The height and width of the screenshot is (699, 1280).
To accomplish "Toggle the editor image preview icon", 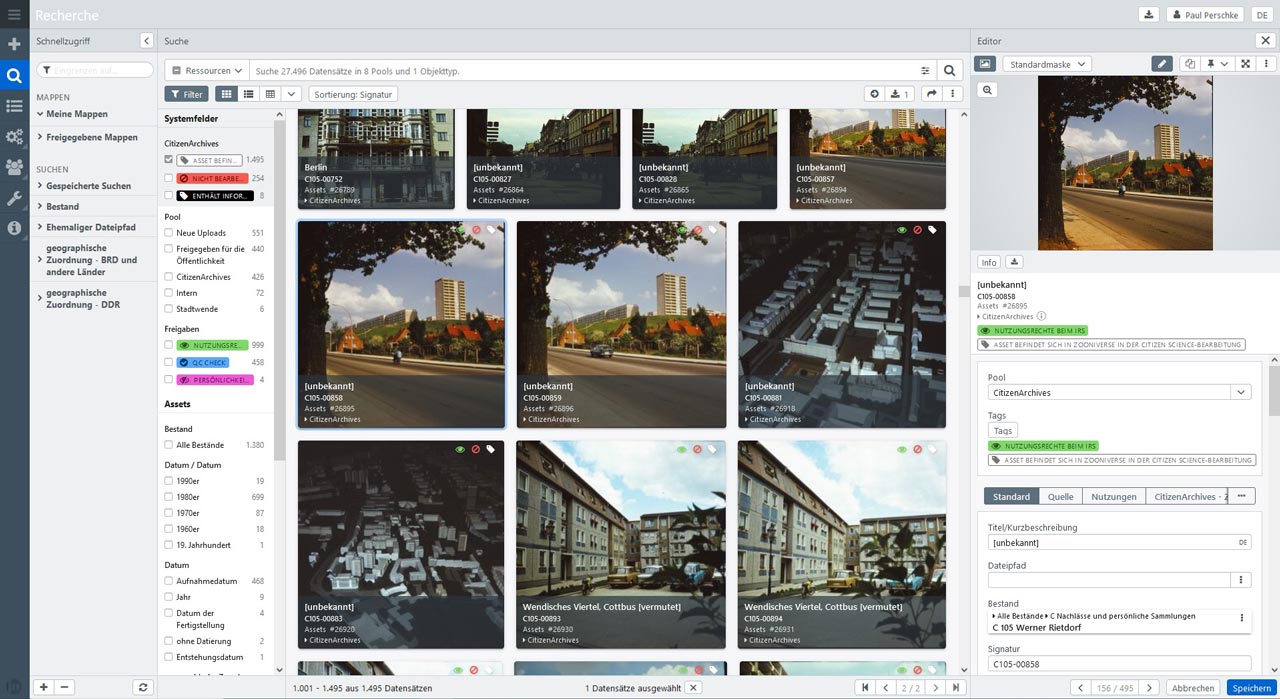I will pyautogui.click(x=986, y=64).
